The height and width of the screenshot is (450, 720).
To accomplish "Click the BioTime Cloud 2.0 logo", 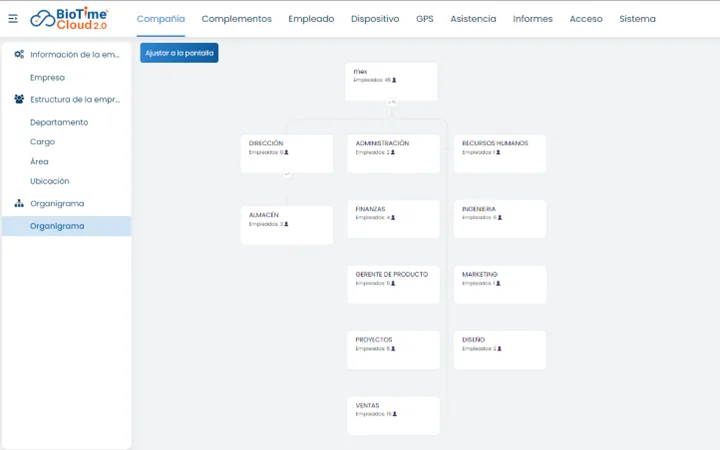I will pos(69,19).
